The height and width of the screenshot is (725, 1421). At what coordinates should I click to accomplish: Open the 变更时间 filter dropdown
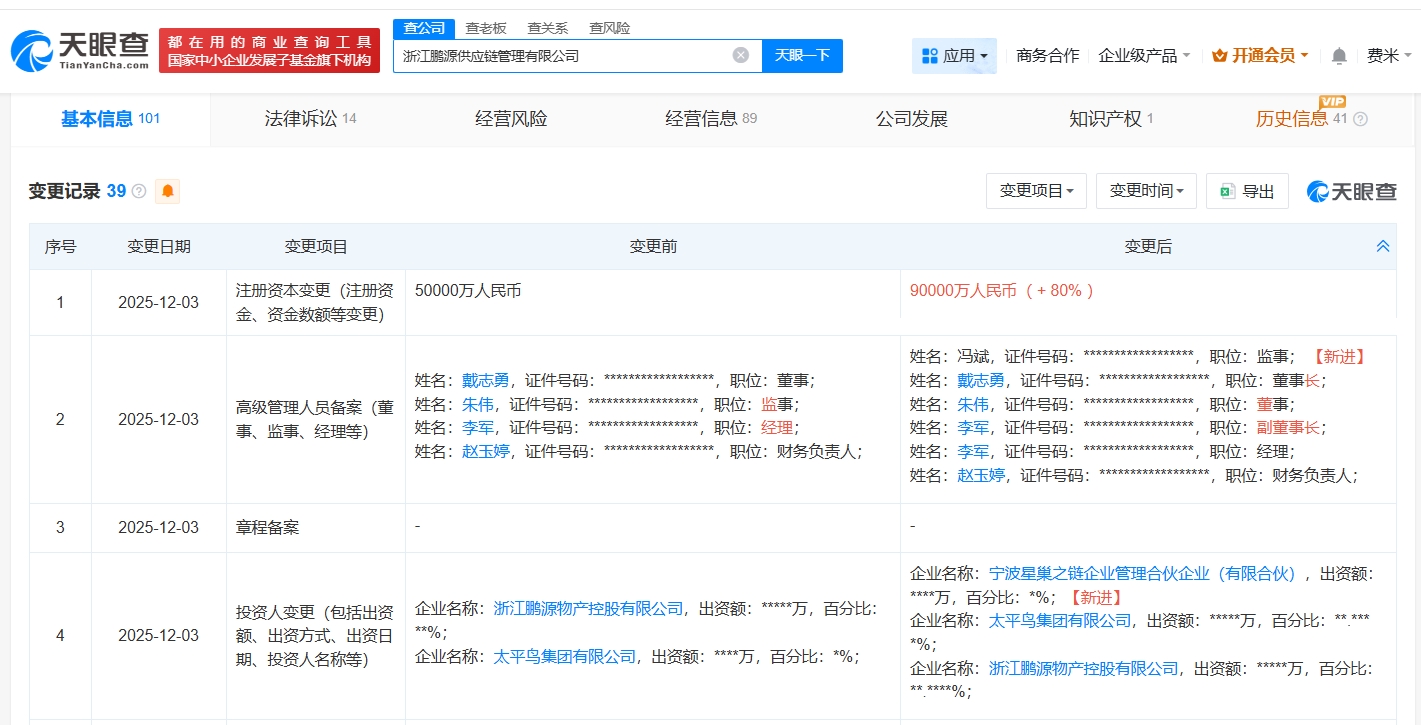point(1146,191)
